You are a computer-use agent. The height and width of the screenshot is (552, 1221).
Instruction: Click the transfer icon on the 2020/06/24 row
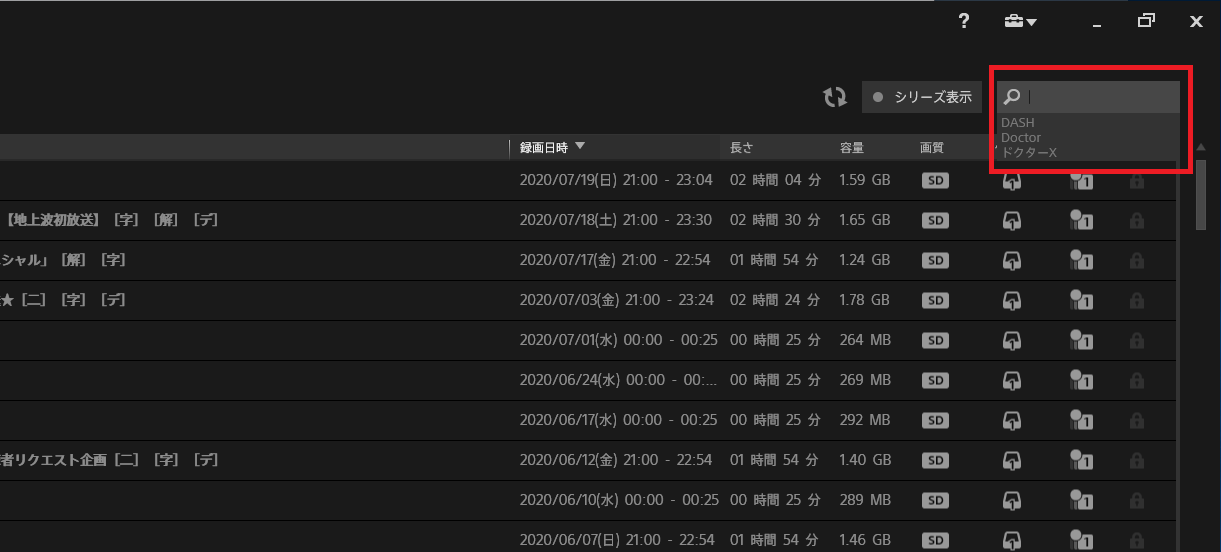point(1012,380)
